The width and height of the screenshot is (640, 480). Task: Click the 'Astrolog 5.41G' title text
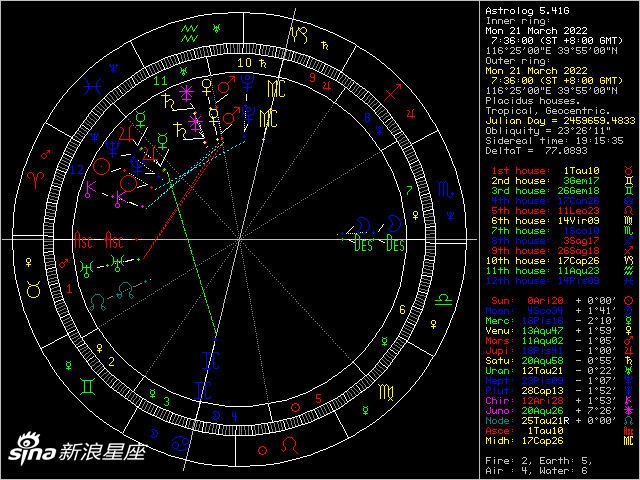pyautogui.click(x=527, y=11)
